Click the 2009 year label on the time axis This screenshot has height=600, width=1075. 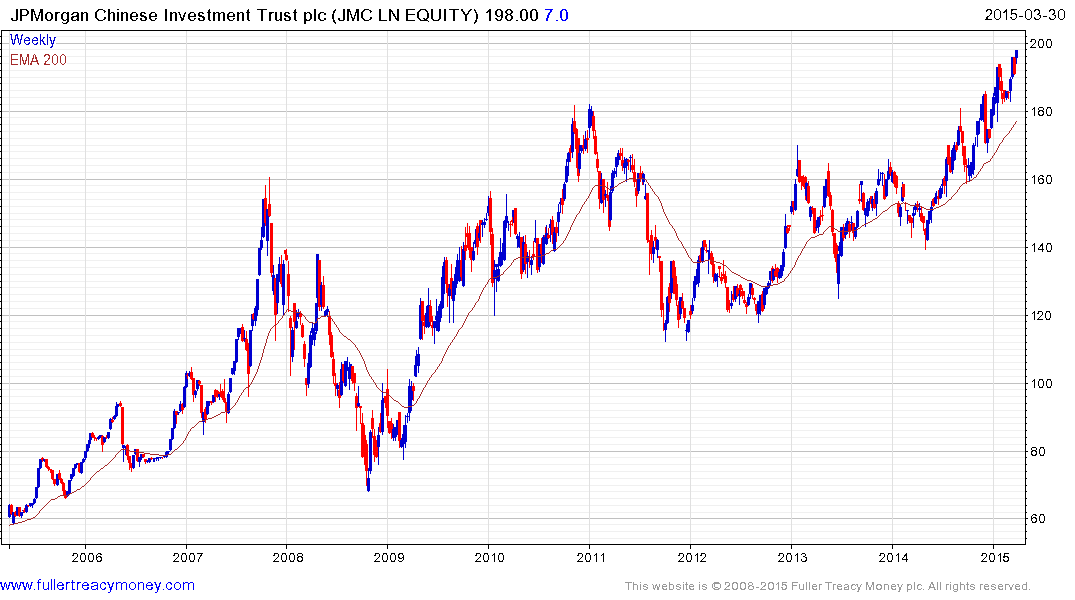pos(389,557)
